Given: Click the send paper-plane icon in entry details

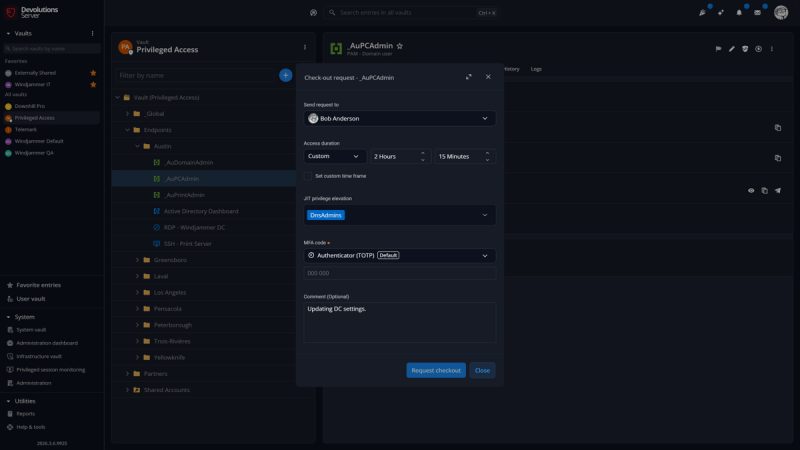Looking at the screenshot, I should click(778, 191).
